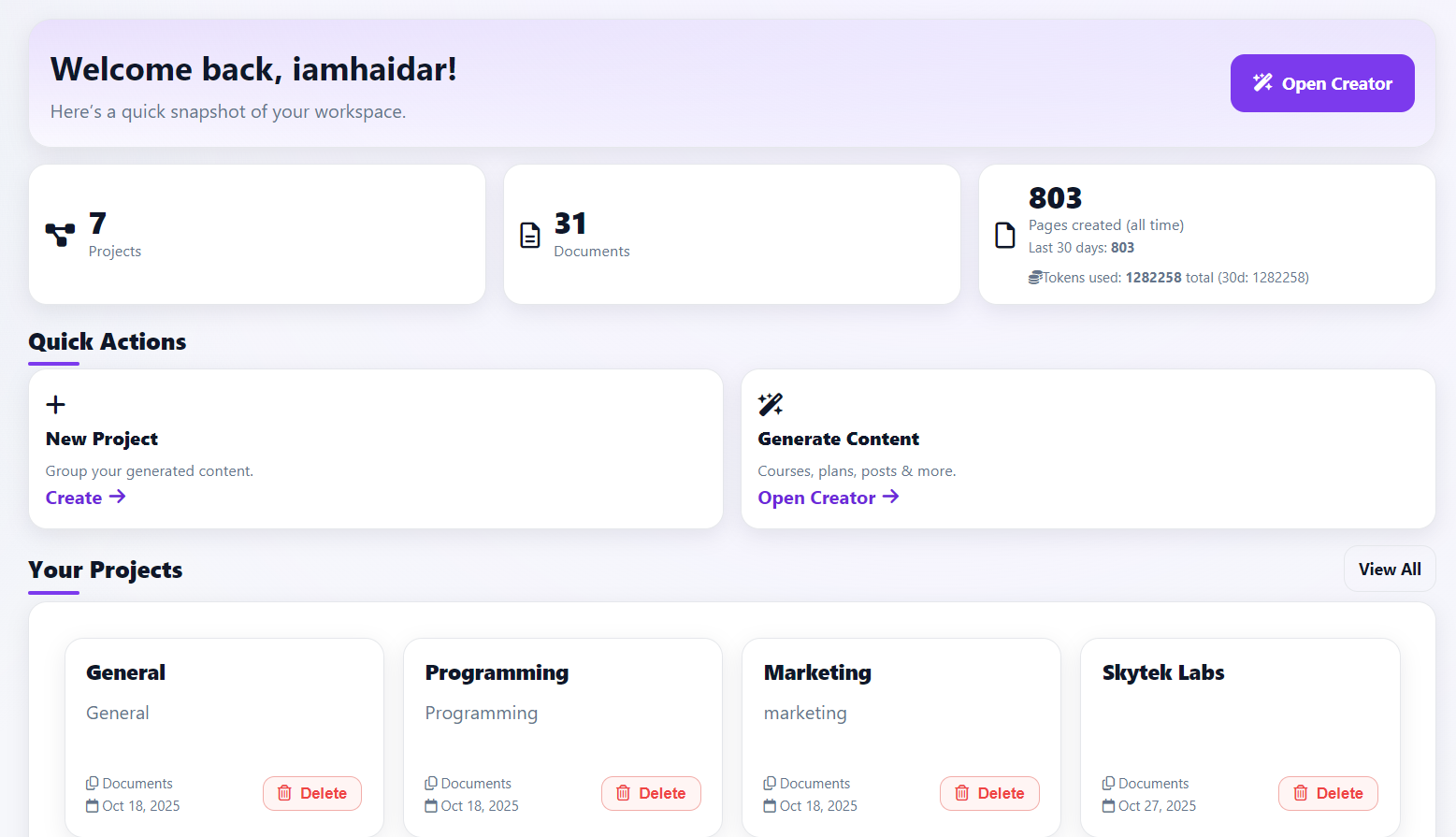
Task: Click the magic wand icon in Generate Content
Action: 768,404
